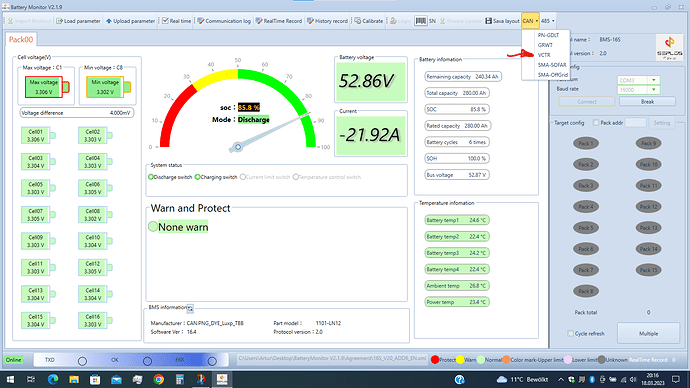The width and height of the screenshot is (690, 388).
Task: Click the Calibrate toolbar icon
Action: click(x=358, y=21)
